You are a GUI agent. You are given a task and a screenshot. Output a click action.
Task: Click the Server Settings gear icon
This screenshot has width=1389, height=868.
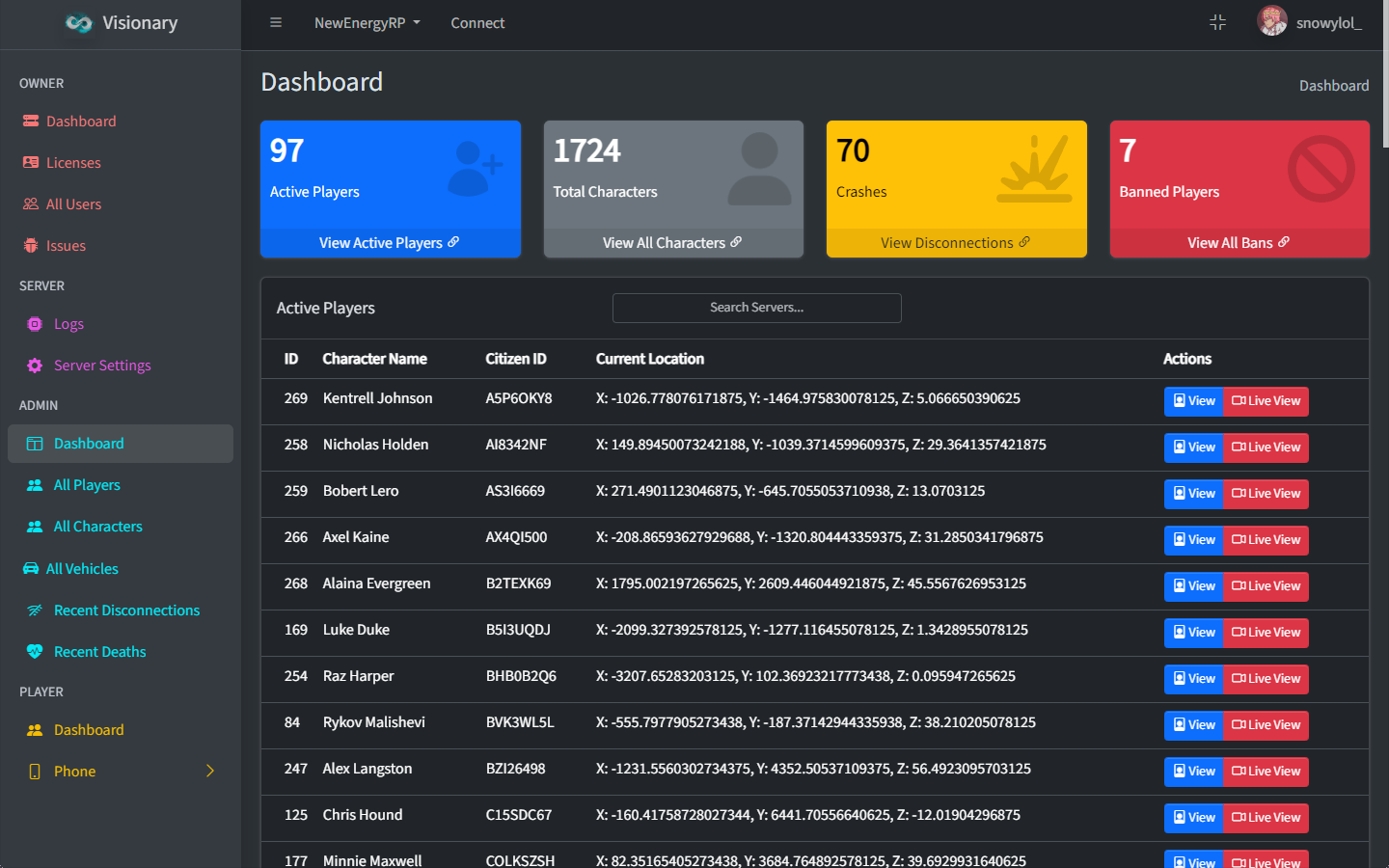[x=35, y=366]
